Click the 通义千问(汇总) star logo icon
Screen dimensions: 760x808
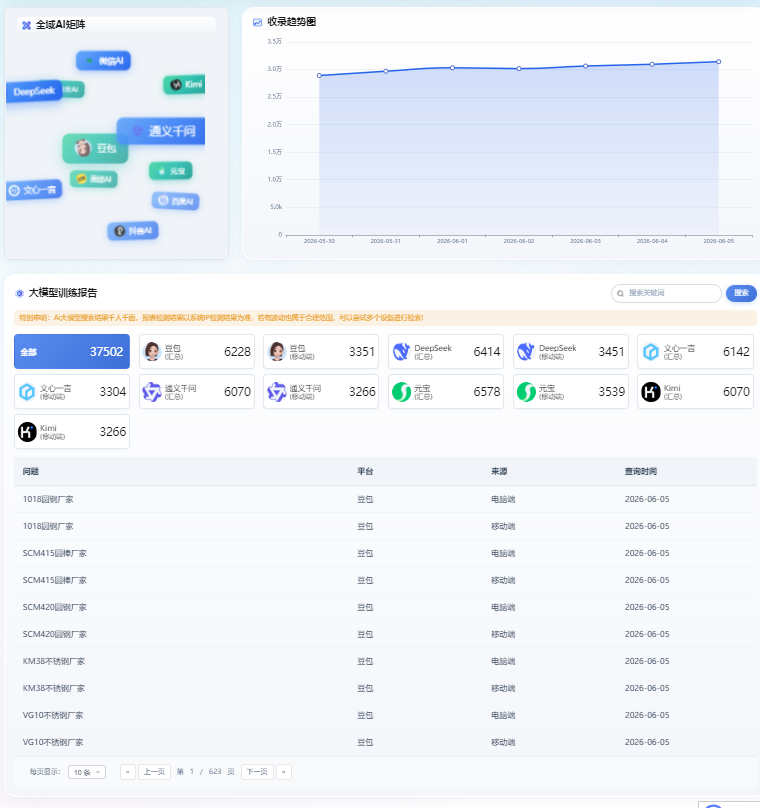(152, 392)
